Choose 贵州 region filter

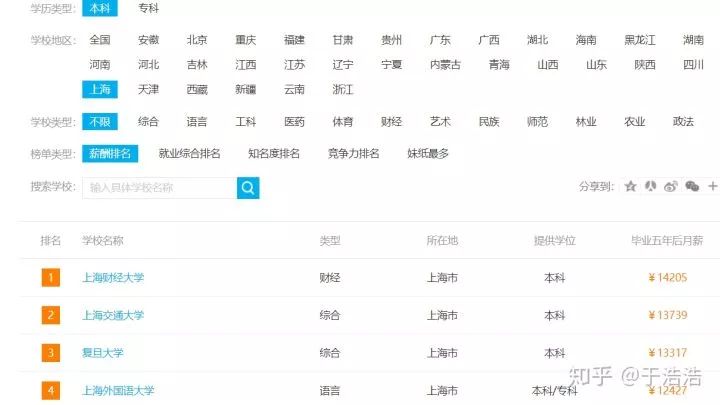392,40
